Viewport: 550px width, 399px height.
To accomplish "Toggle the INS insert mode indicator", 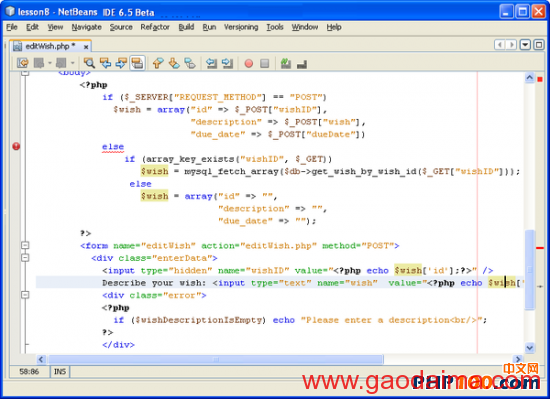I will click(60, 372).
